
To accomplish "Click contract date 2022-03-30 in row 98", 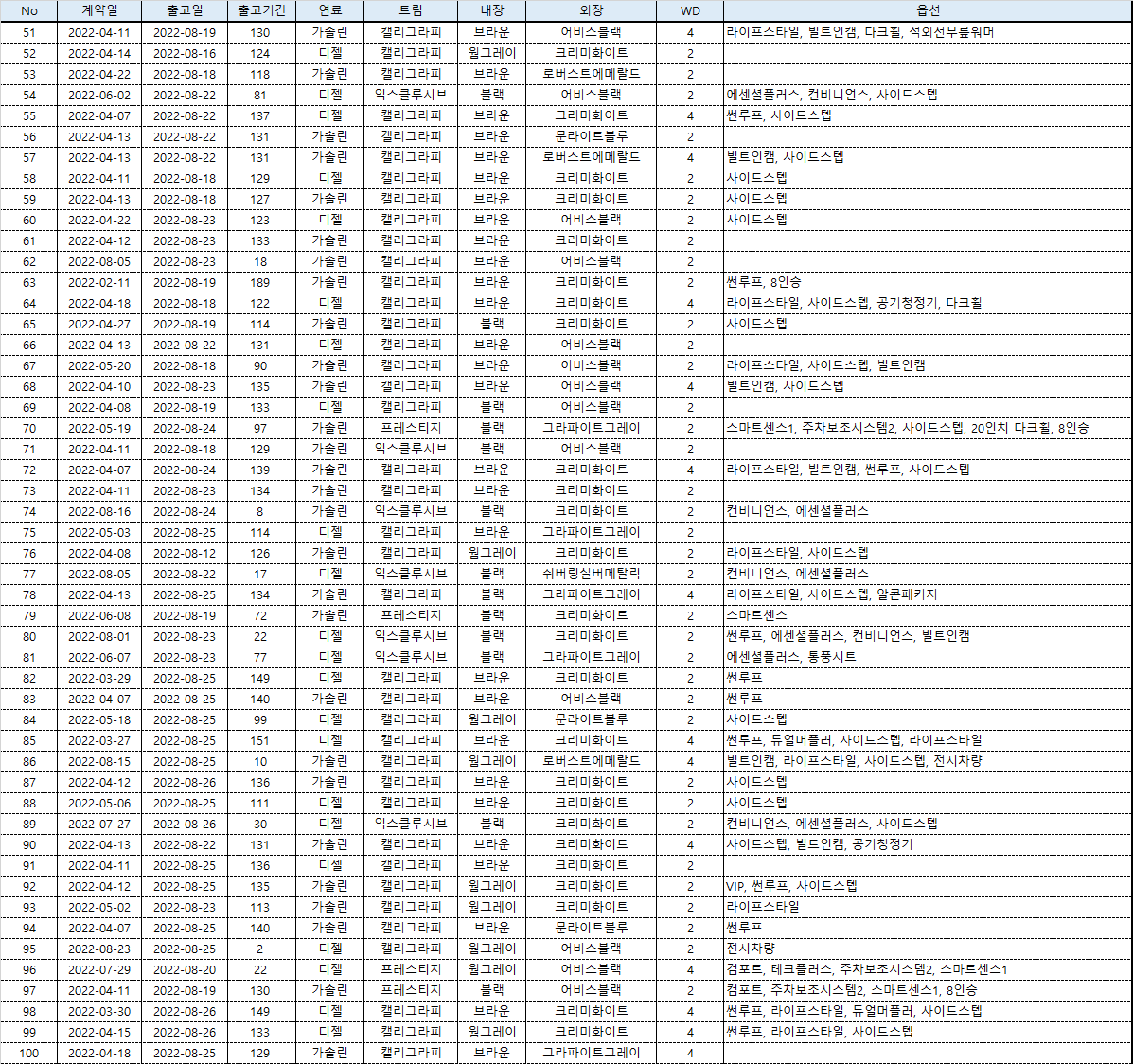I will tap(99, 1012).
